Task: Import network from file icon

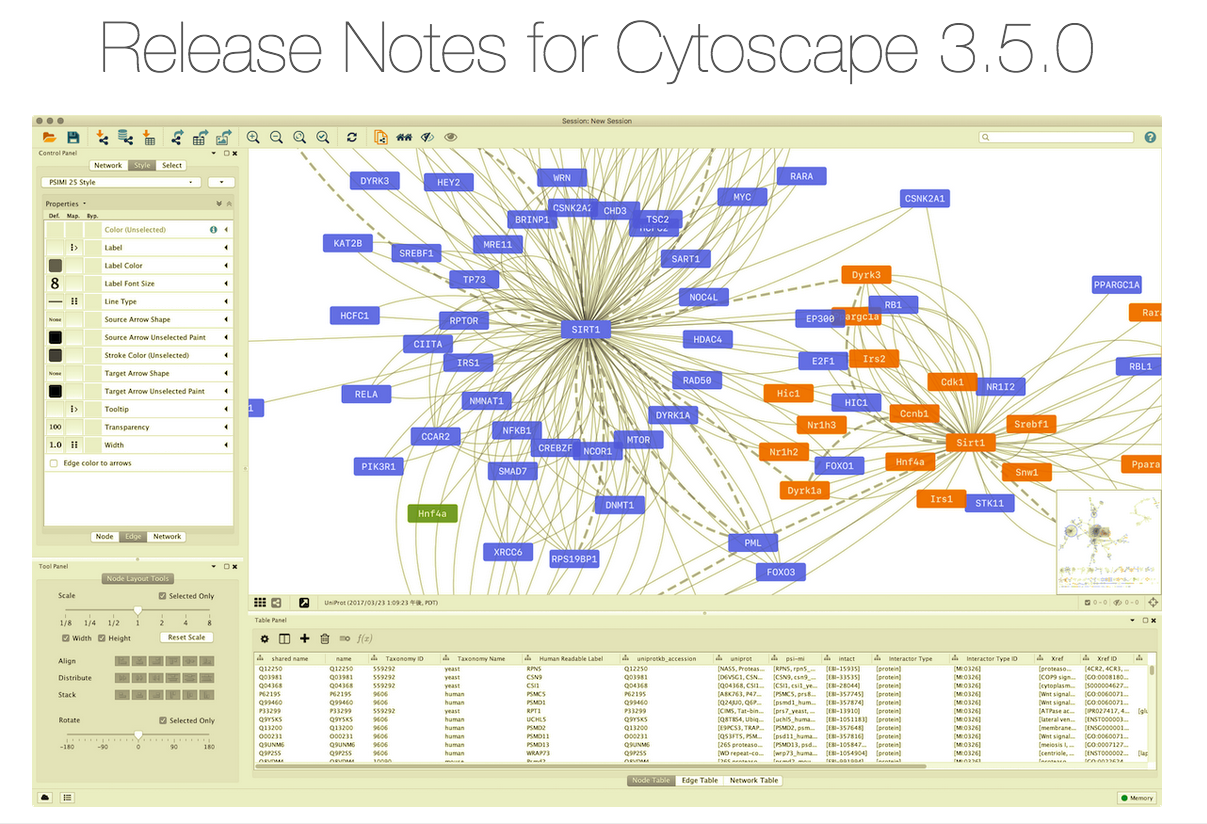Action: click(x=102, y=137)
